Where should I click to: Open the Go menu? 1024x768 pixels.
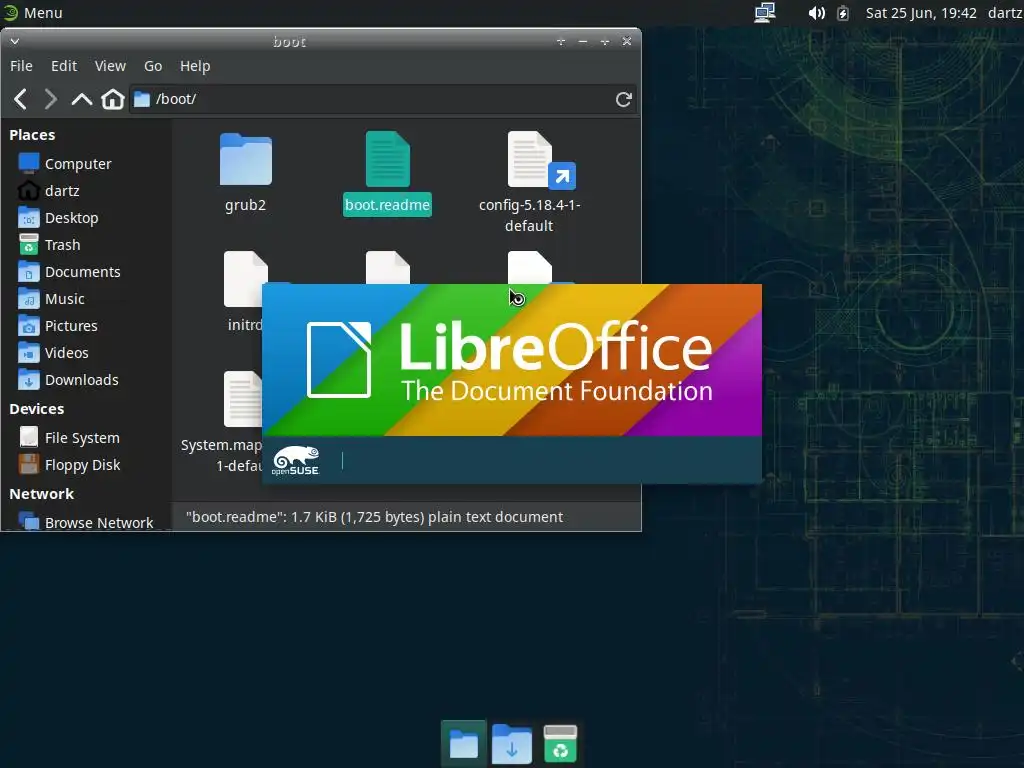153,66
